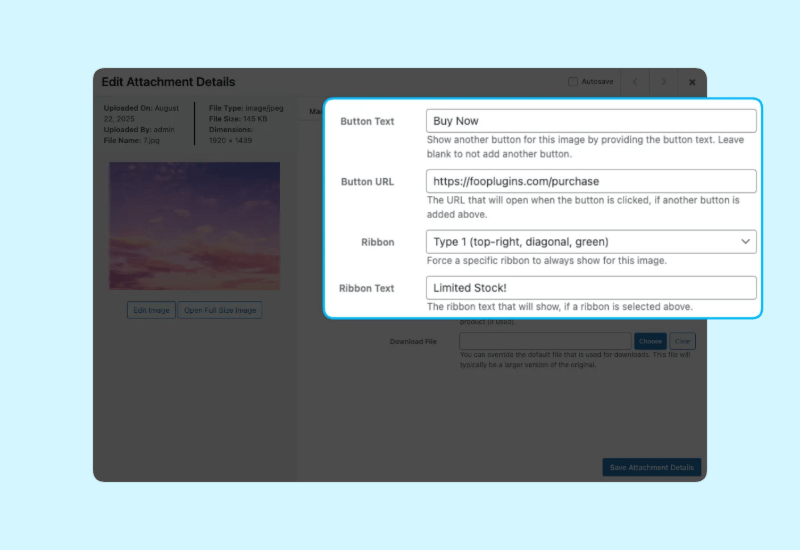This screenshot has height=550, width=800.
Task: Go to the previous attachment arrow
Action: (634, 82)
